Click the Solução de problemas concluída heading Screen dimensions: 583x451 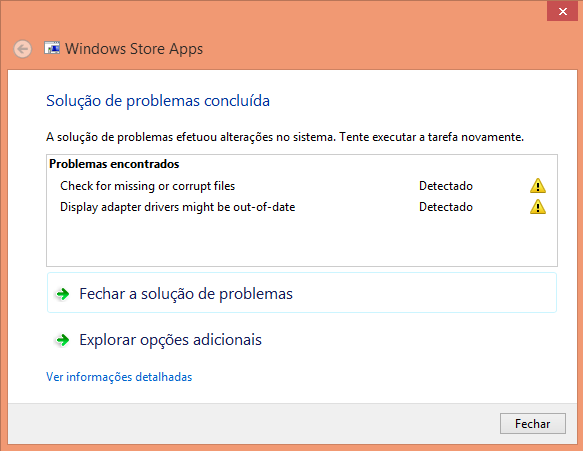click(158, 101)
